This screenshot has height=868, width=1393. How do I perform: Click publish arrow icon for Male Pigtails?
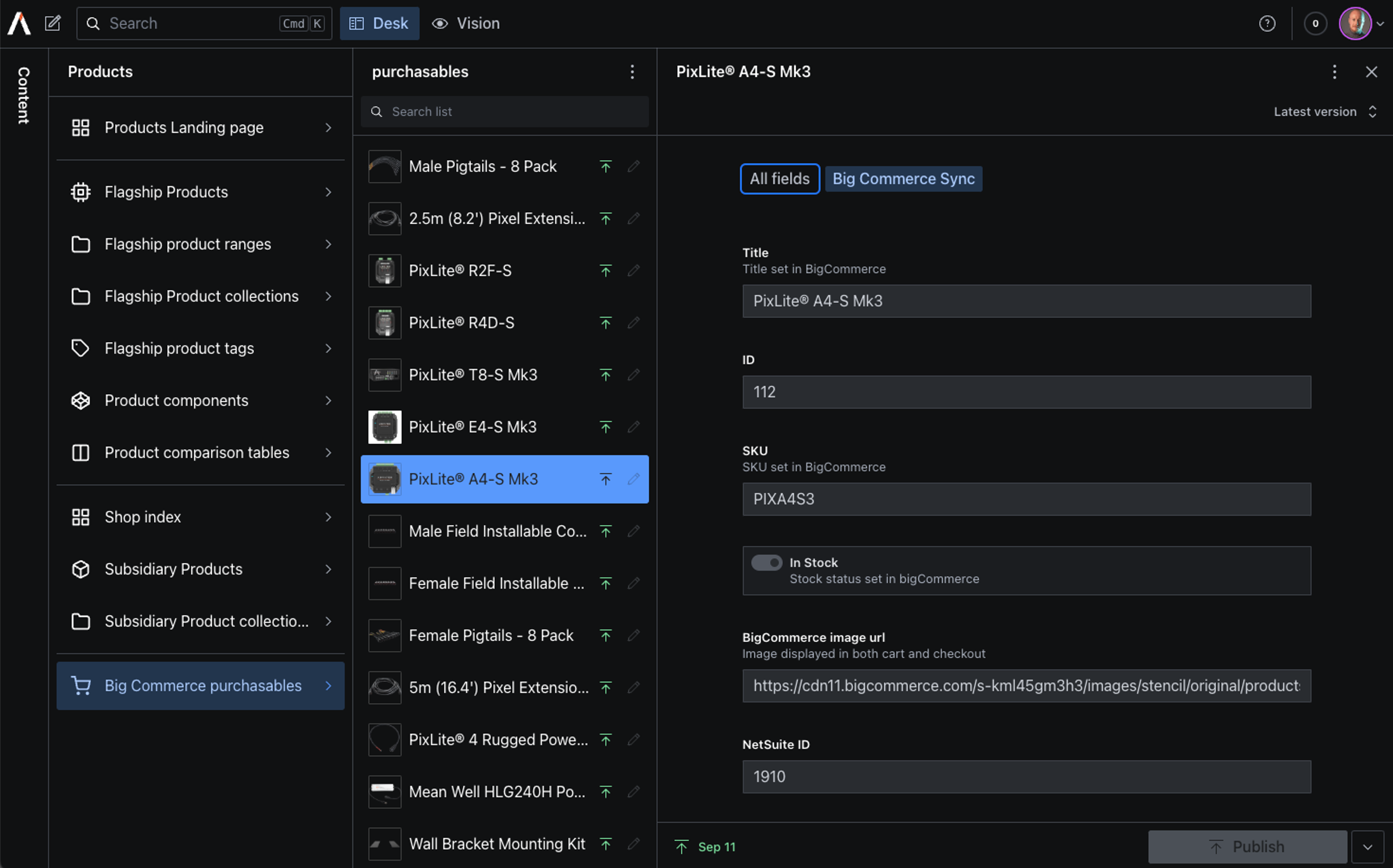pyautogui.click(x=605, y=167)
